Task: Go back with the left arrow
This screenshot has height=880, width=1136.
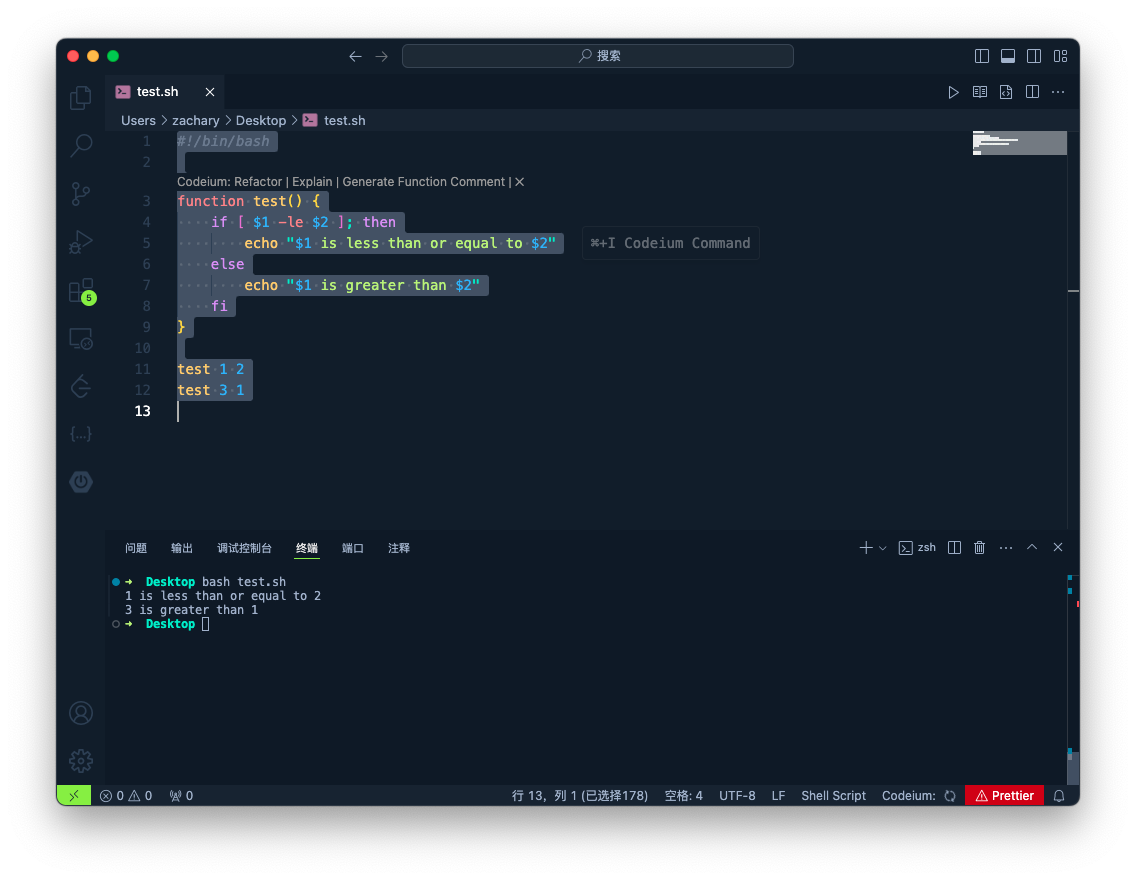Action: click(355, 56)
